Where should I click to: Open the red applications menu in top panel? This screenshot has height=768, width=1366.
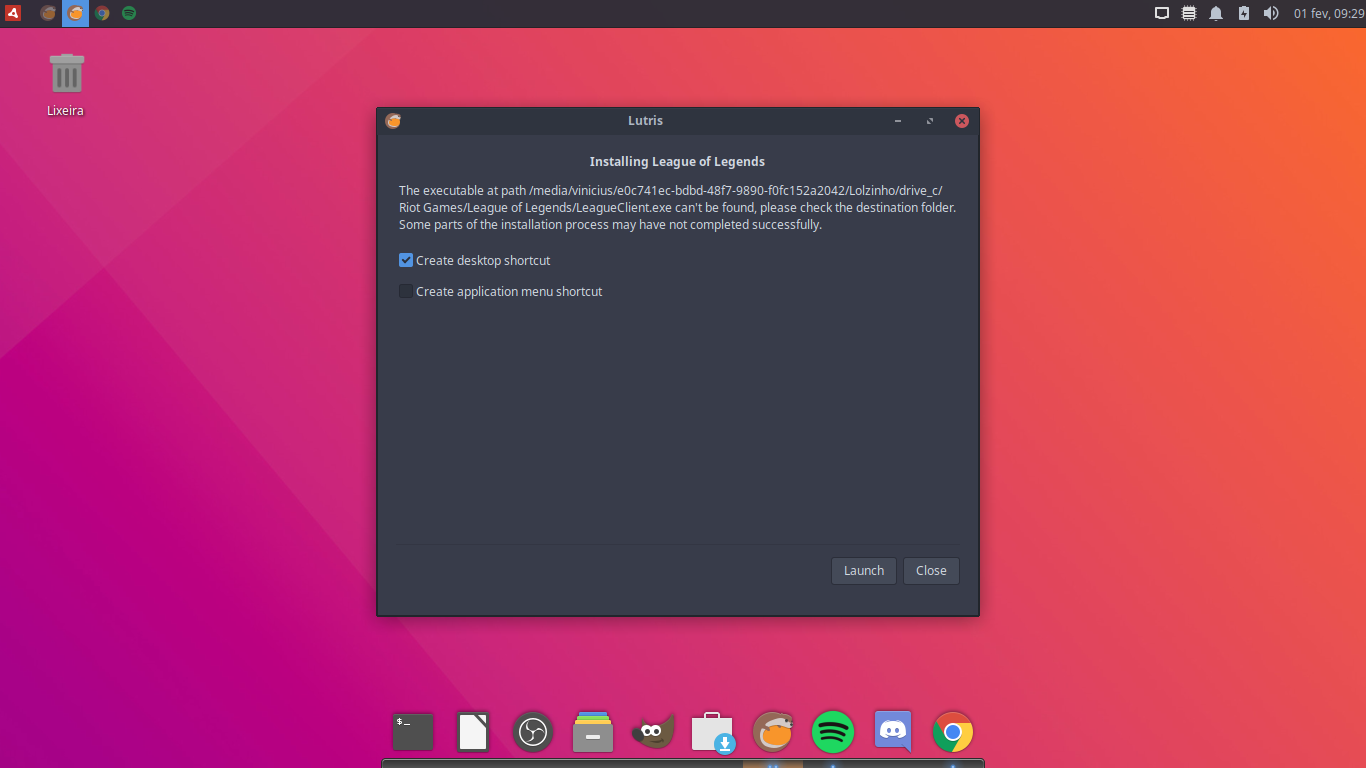pyautogui.click(x=13, y=13)
